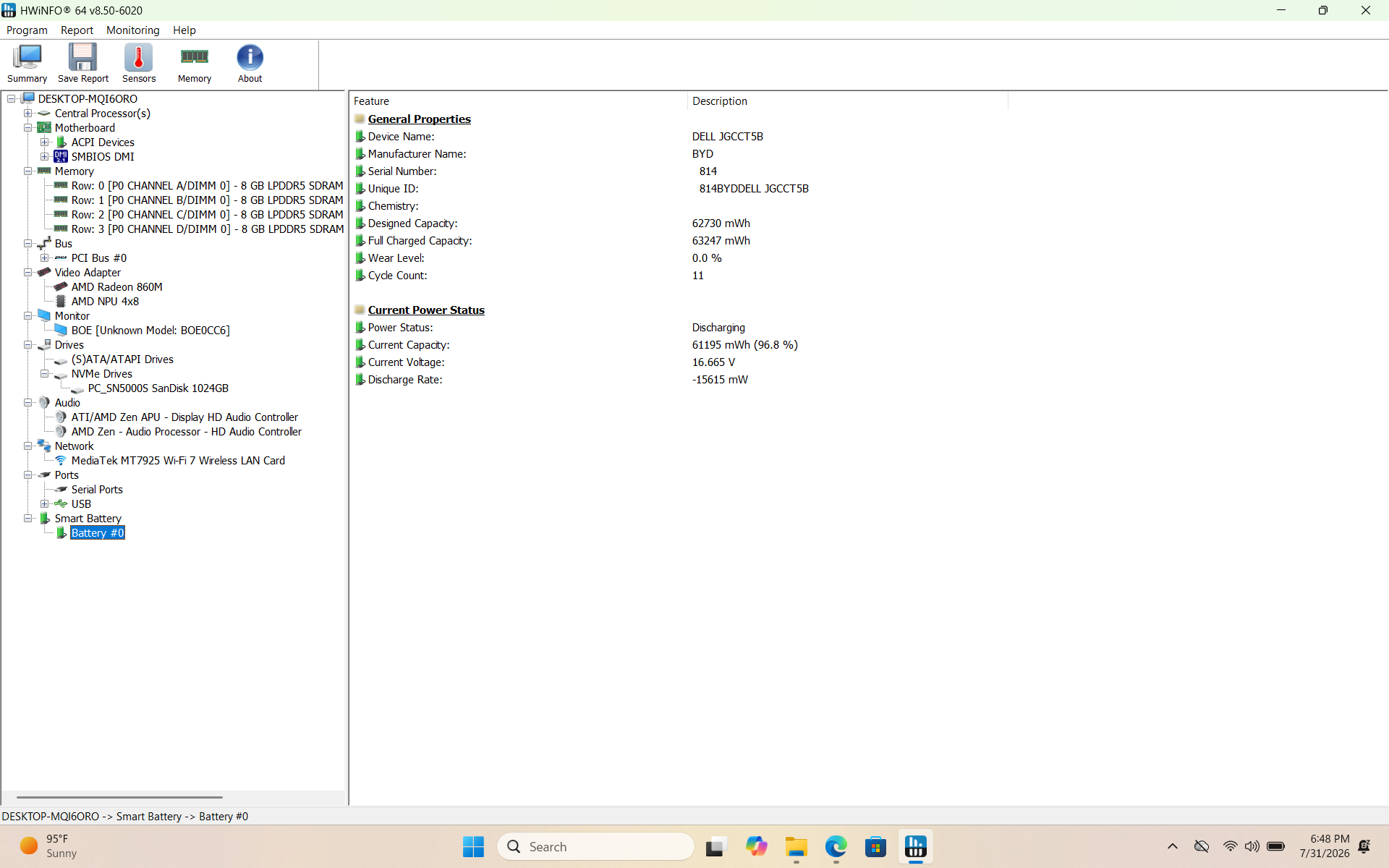
Task: Open the volume tray icon
Action: 1252,847
